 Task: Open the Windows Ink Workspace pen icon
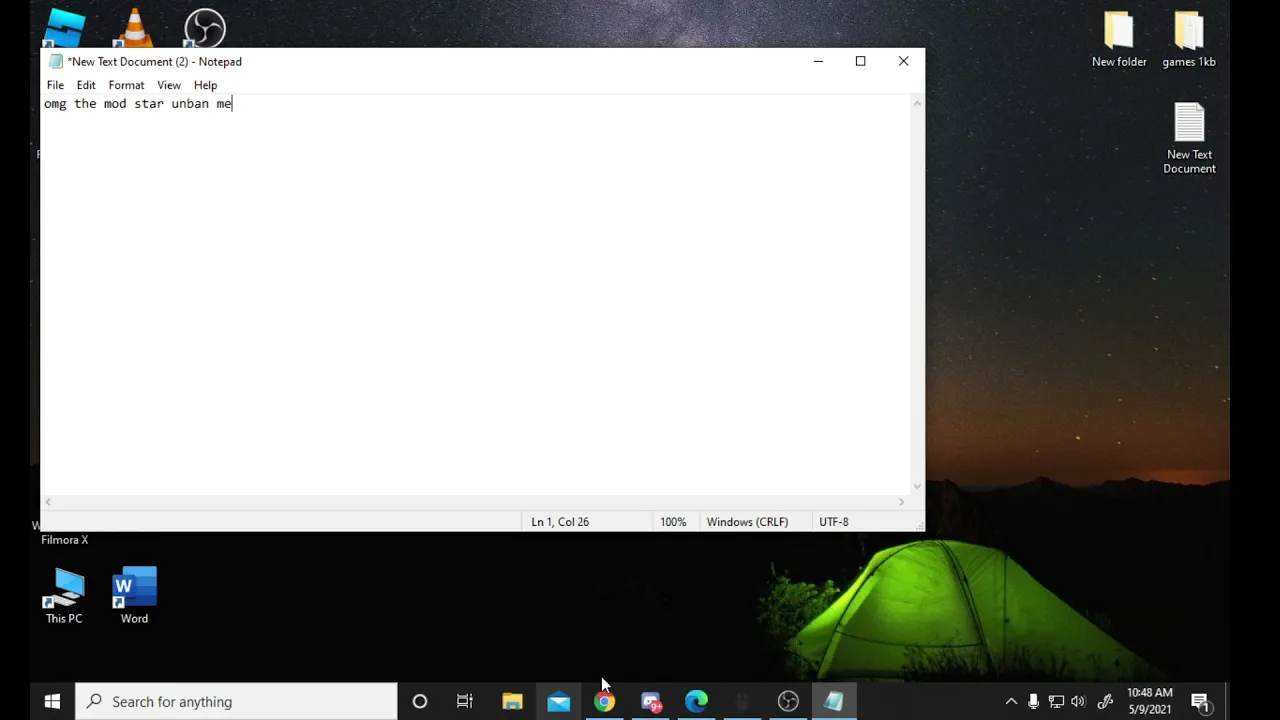[1105, 702]
